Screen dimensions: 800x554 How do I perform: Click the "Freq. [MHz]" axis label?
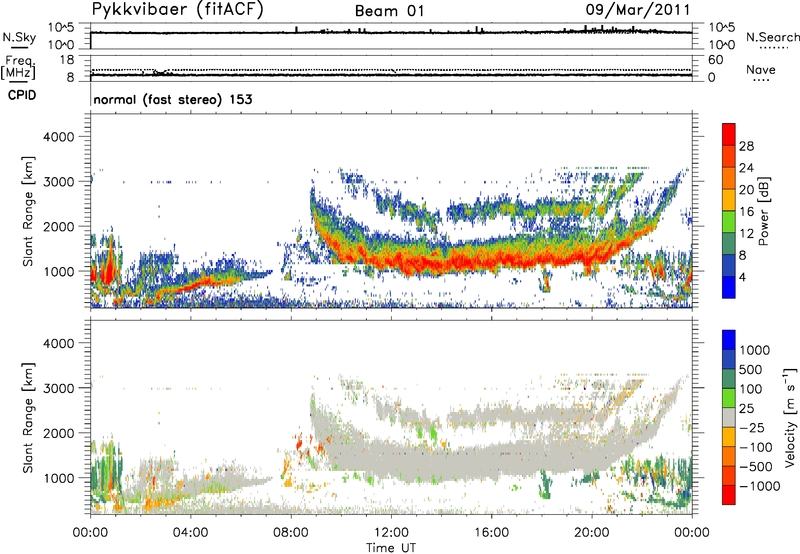coord(18,68)
